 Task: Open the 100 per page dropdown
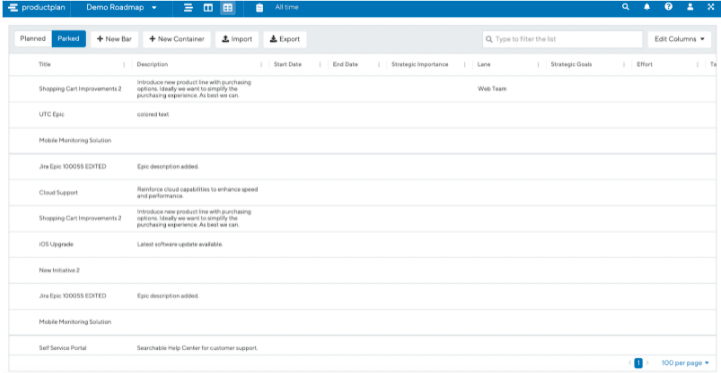pyautogui.click(x=685, y=363)
